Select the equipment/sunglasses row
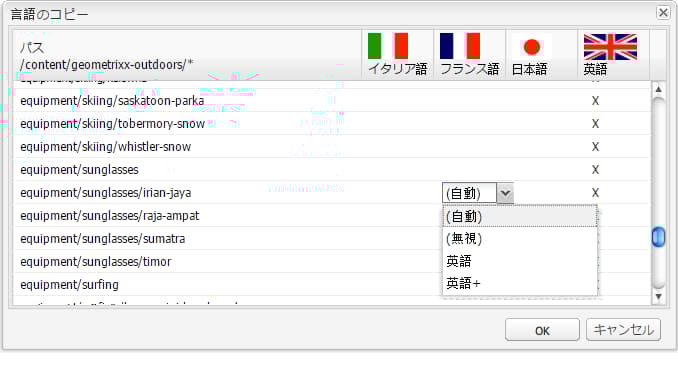The width and height of the screenshot is (678, 376). pos(332,169)
